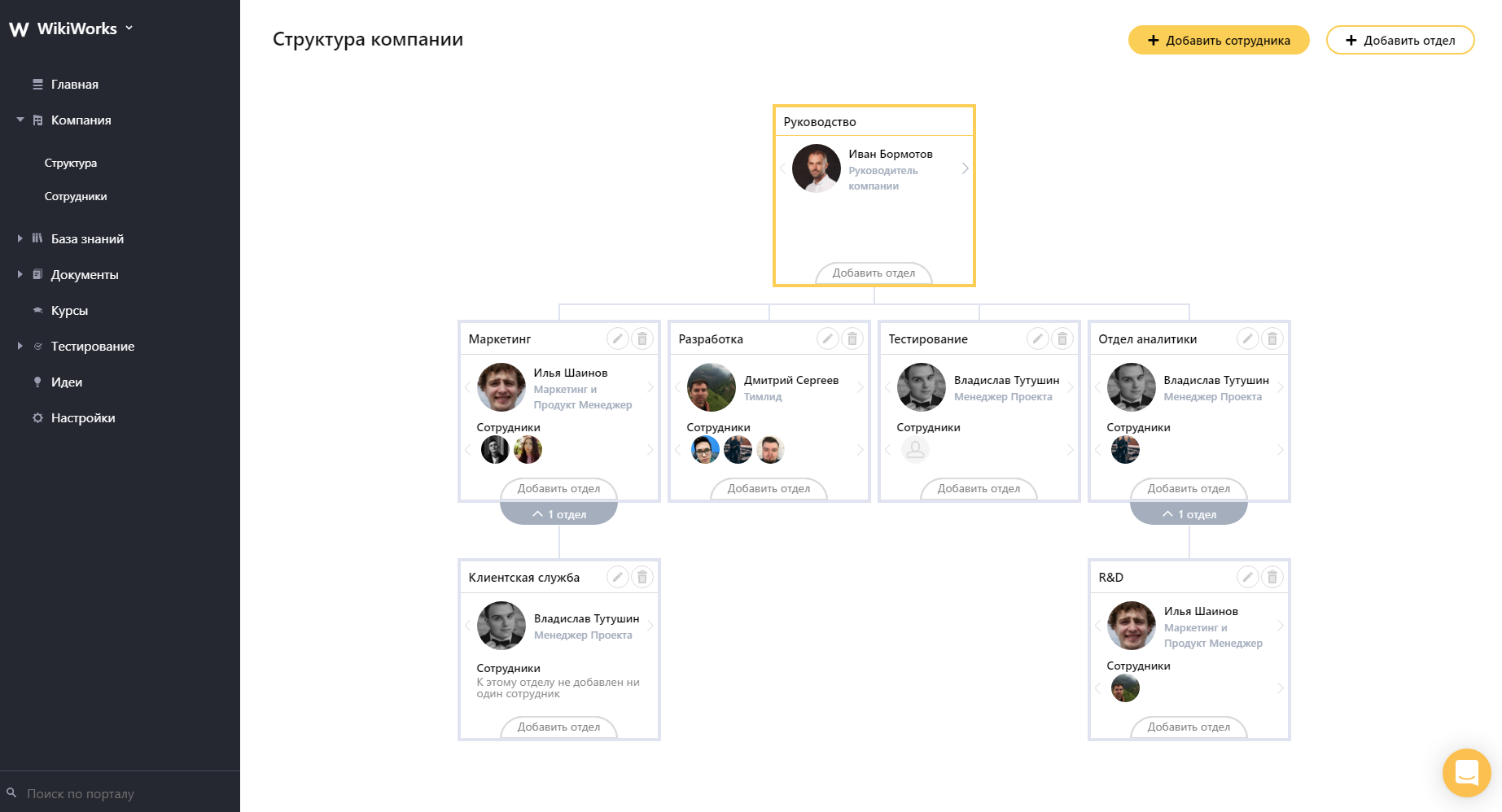
Task: Click the Добавить сотрудника button
Action: tap(1219, 40)
